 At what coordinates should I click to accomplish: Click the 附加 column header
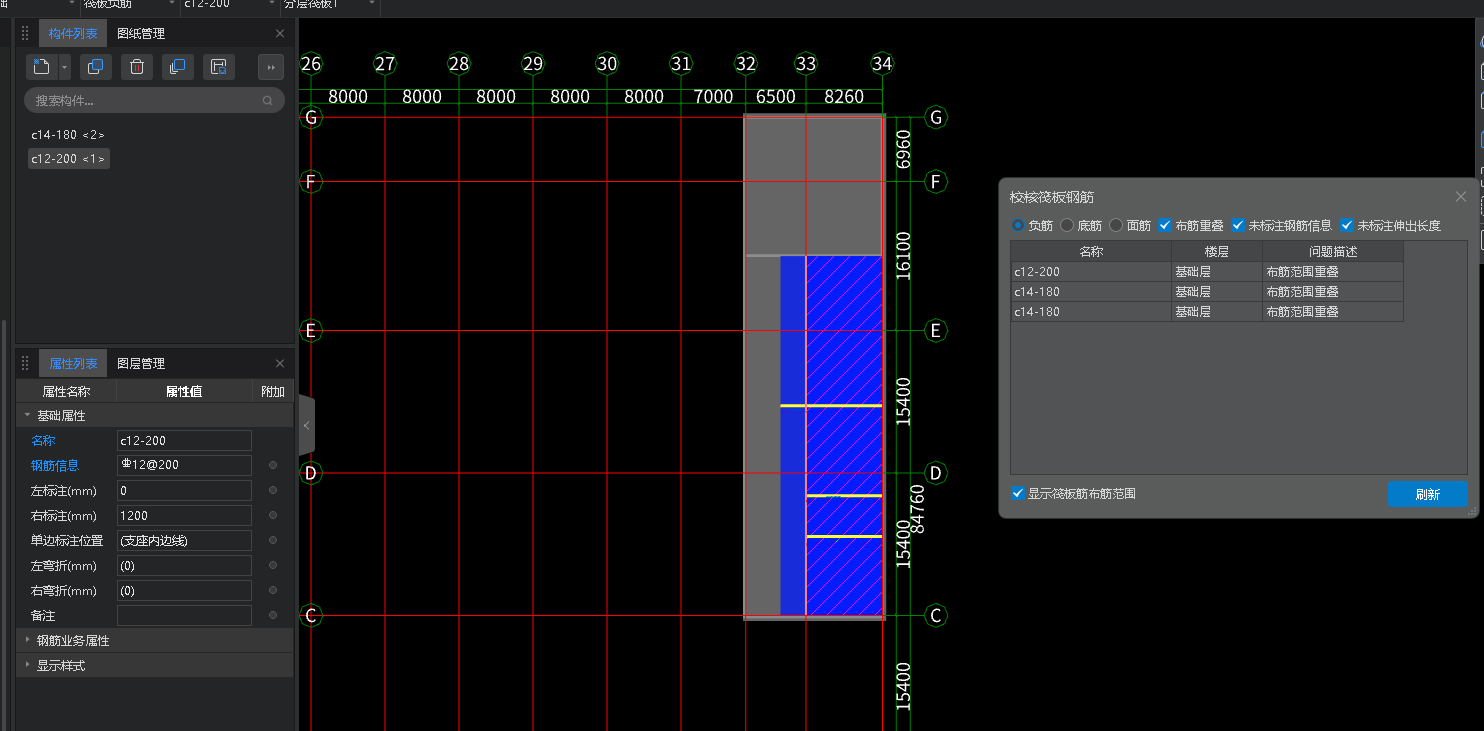click(273, 391)
